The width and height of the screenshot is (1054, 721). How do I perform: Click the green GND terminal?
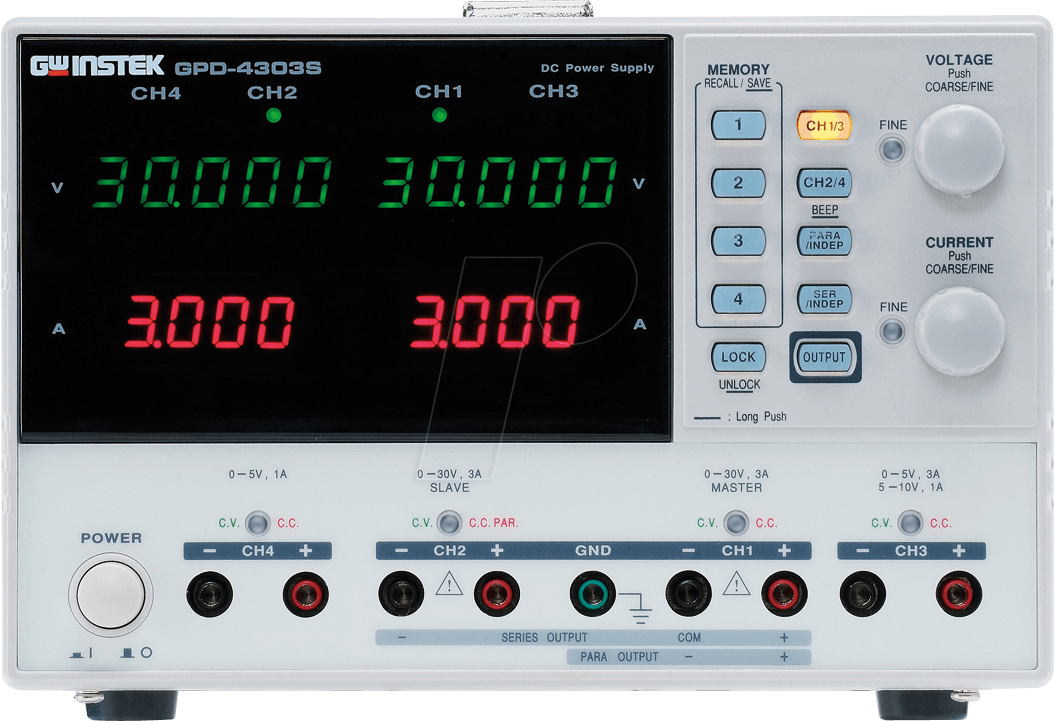pyautogui.click(x=593, y=595)
